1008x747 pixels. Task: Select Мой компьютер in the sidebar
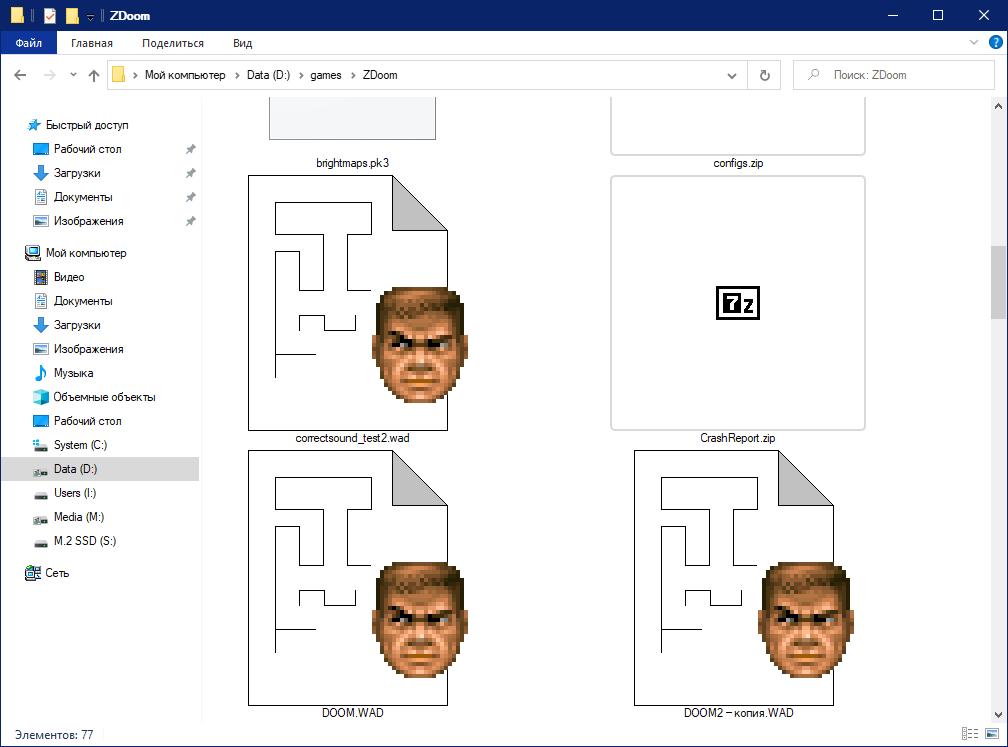click(86, 253)
